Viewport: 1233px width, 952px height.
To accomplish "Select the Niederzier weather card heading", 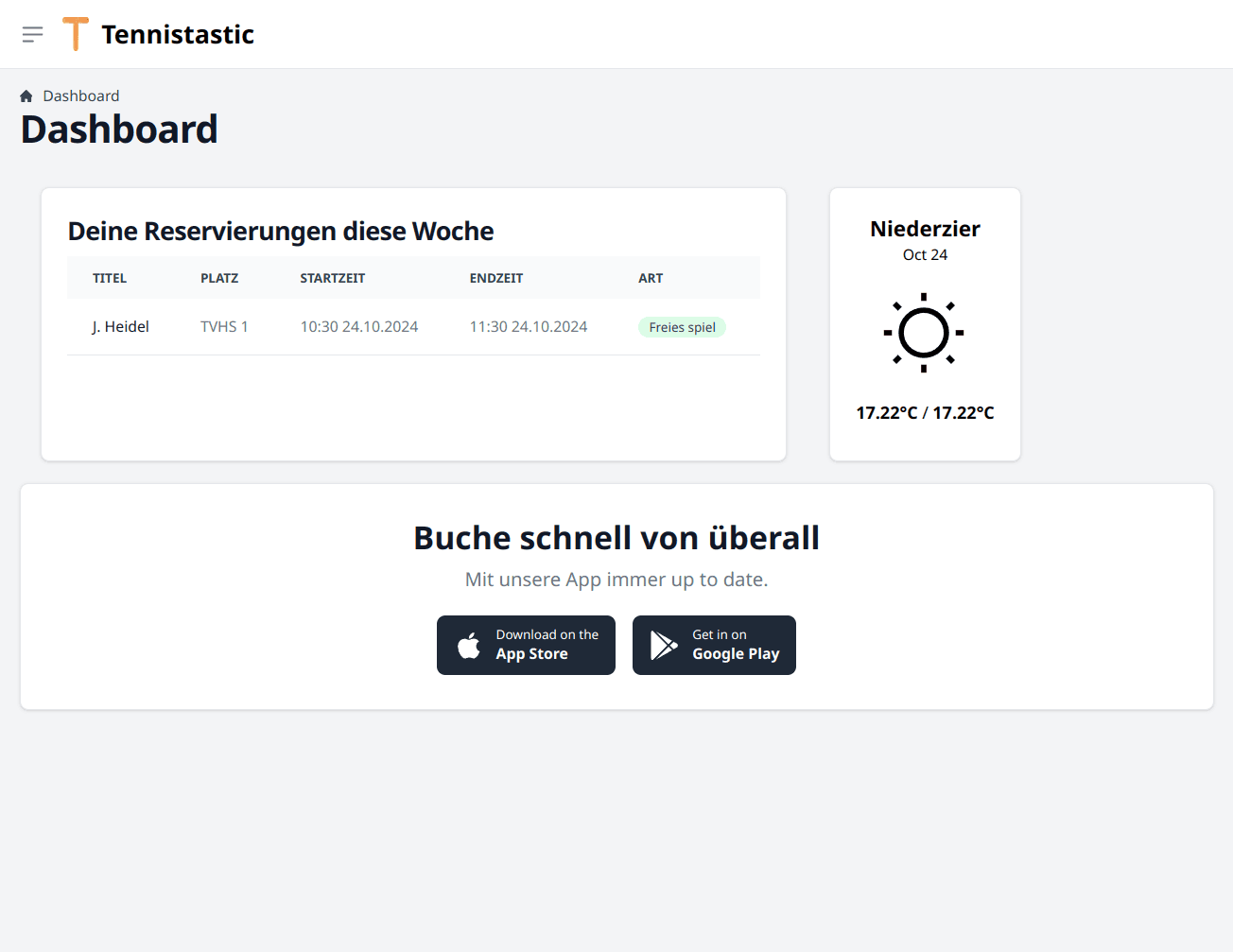I will pyautogui.click(x=924, y=229).
